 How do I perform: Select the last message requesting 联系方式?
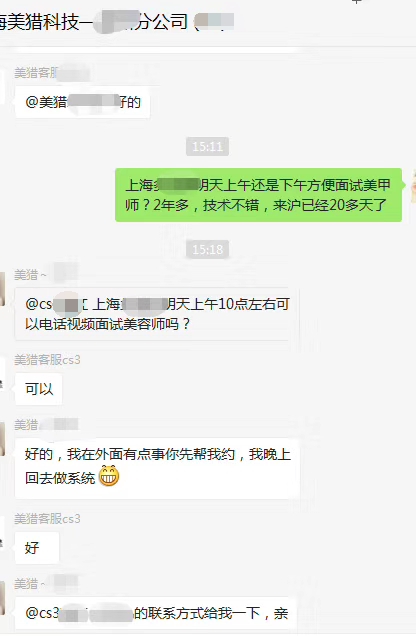pos(157,613)
